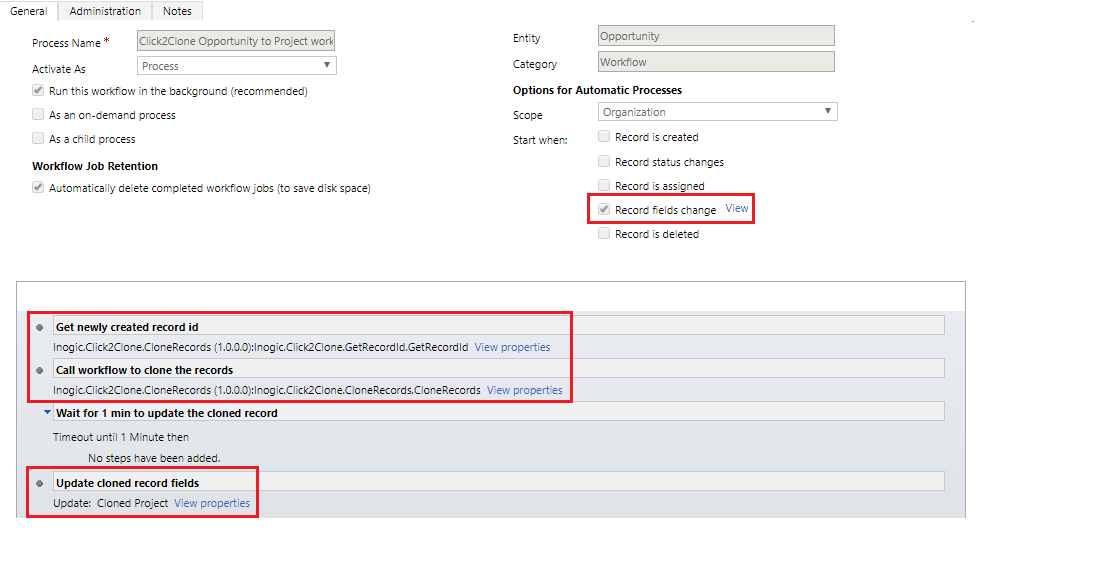The width and height of the screenshot is (1110, 585).
Task: Enable As an on-demand process checkbox
Action: [x=38, y=114]
